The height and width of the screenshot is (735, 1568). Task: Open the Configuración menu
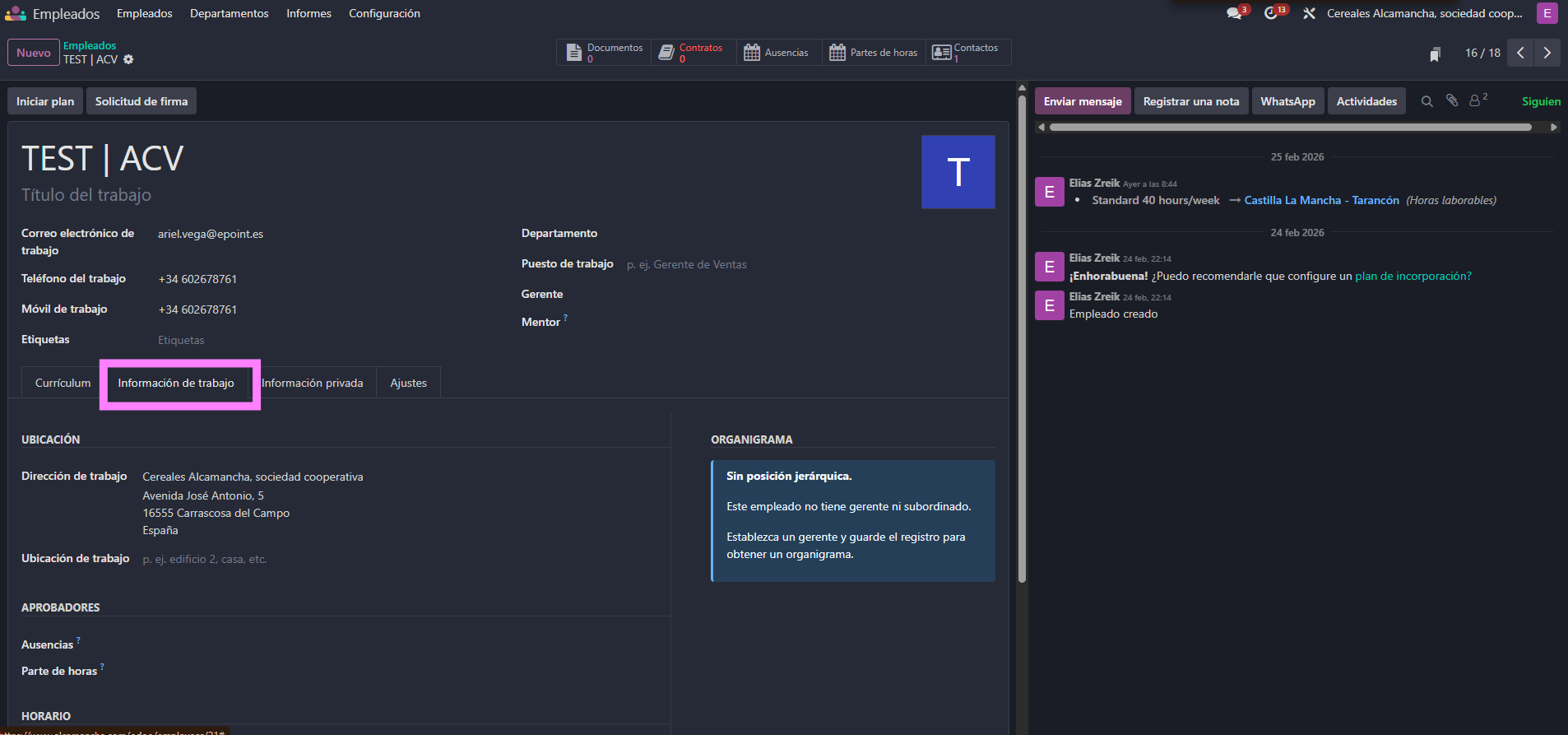click(384, 14)
